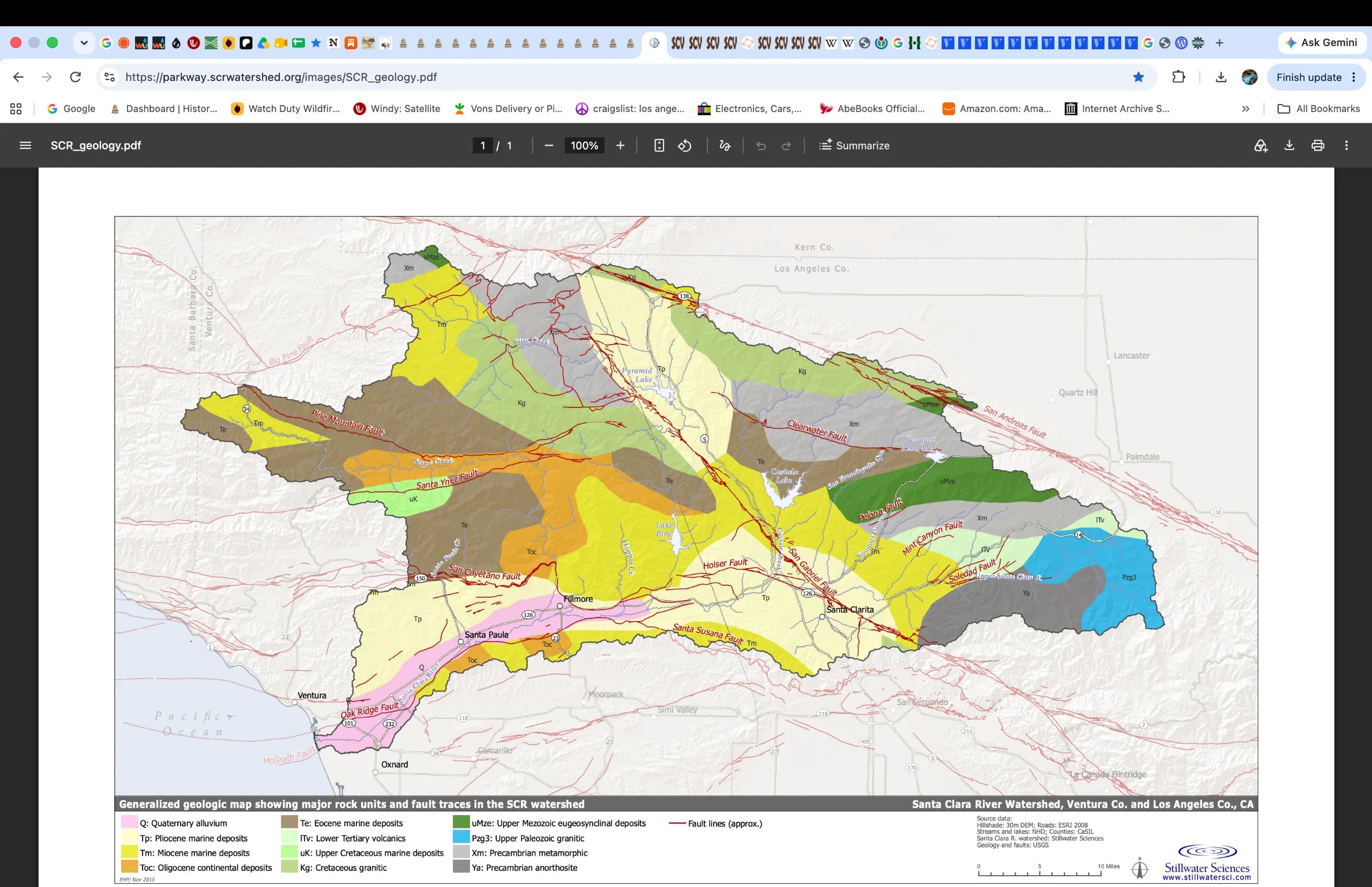
Task: Zoom in the PDF with plus icon
Action: pos(620,145)
